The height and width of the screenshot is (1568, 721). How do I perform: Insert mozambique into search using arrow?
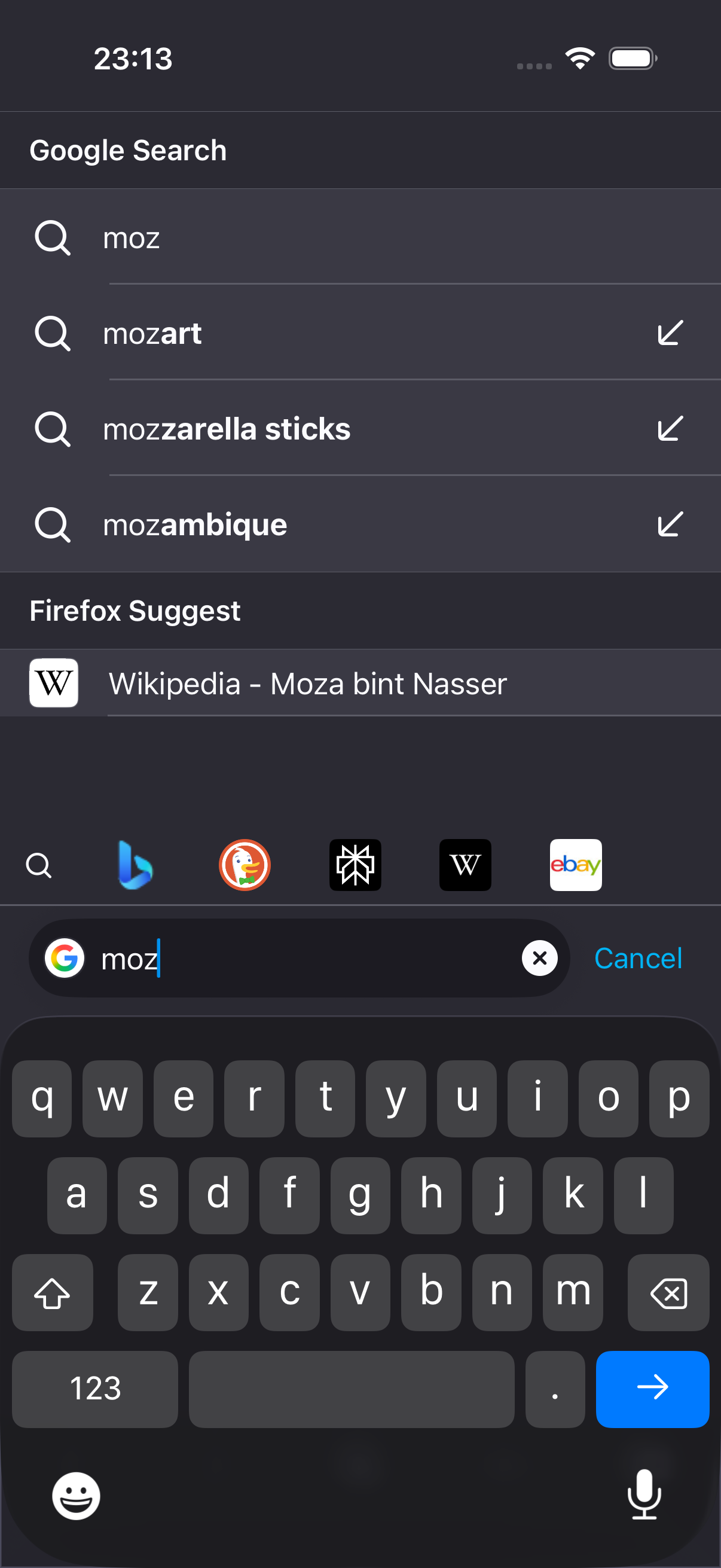[671, 524]
